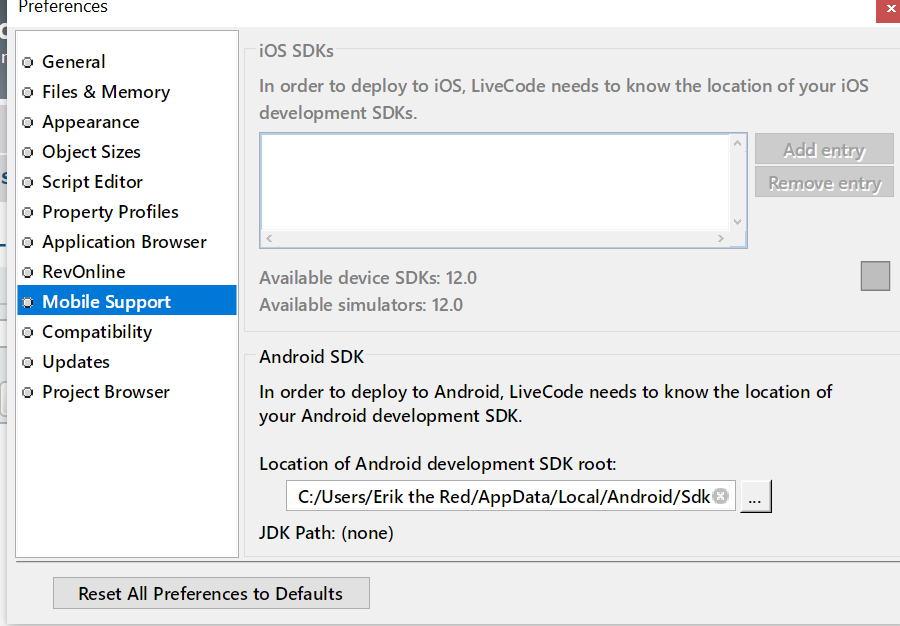This screenshot has height=626, width=900.
Task: Open Files & Memory preferences
Action: coord(105,92)
